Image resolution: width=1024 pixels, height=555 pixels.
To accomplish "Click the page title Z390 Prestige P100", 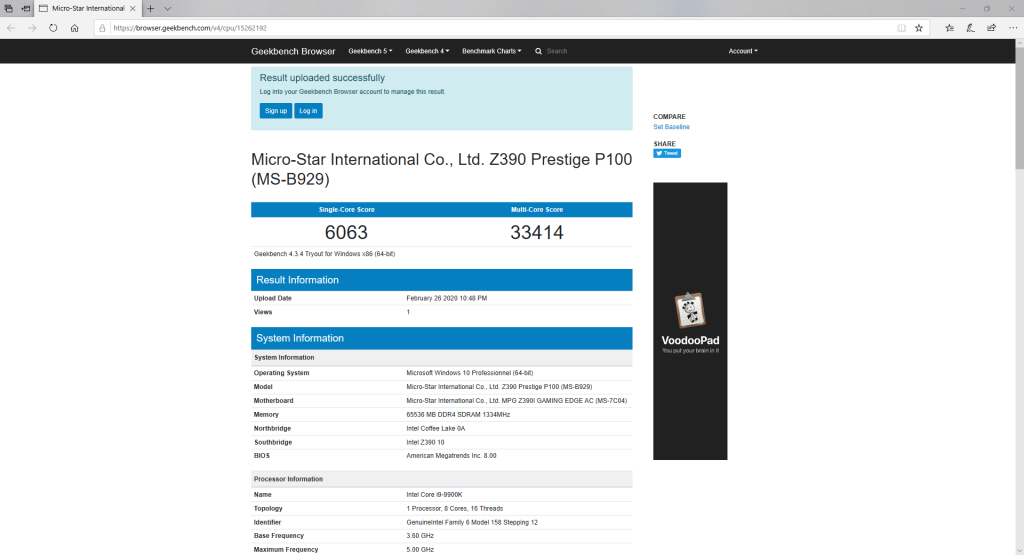I will 441,169.
